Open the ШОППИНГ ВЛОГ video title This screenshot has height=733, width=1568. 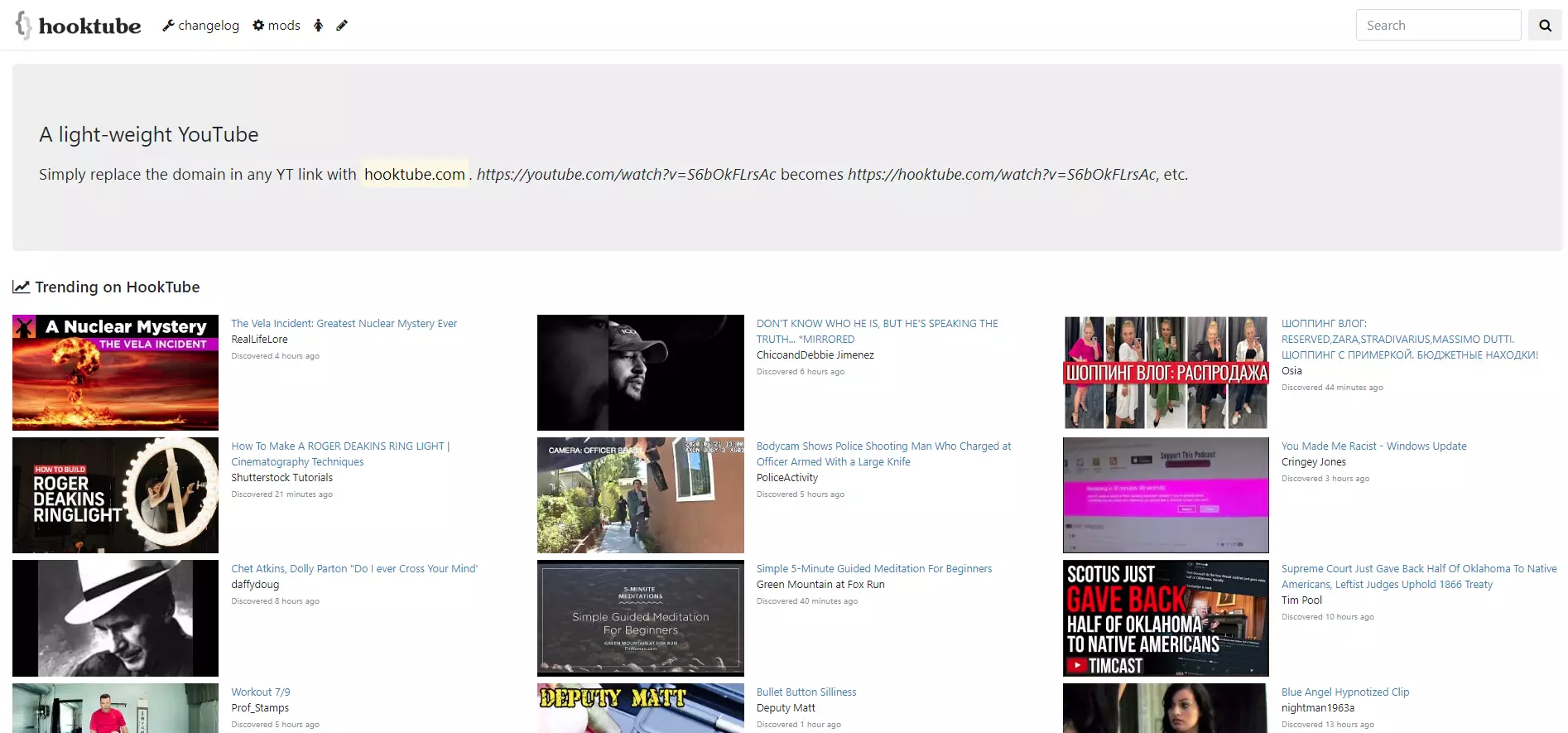pyautogui.click(x=1409, y=340)
